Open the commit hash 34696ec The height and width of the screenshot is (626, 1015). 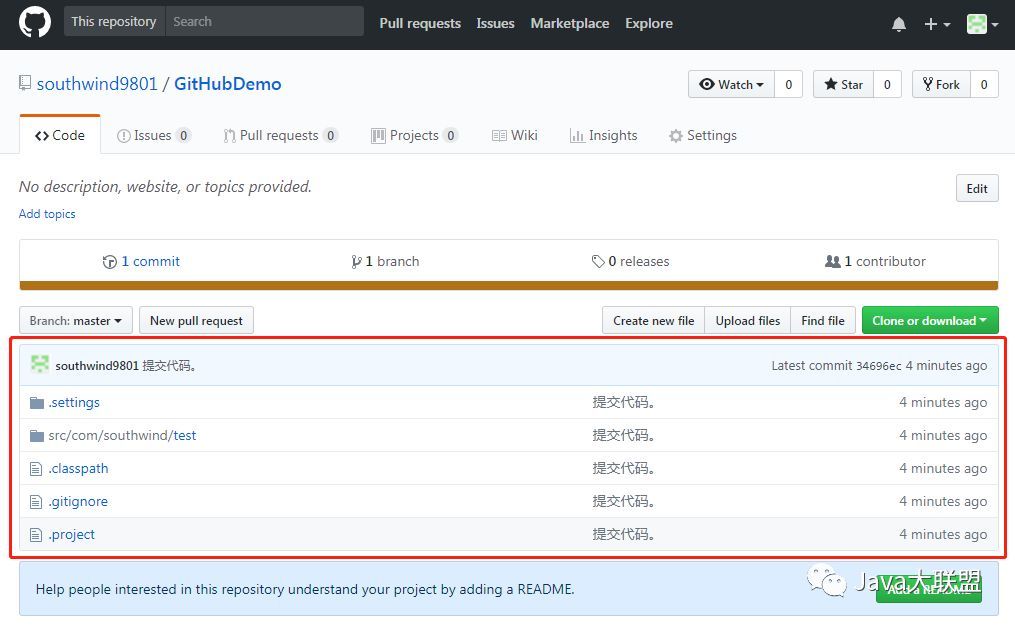tap(878, 366)
